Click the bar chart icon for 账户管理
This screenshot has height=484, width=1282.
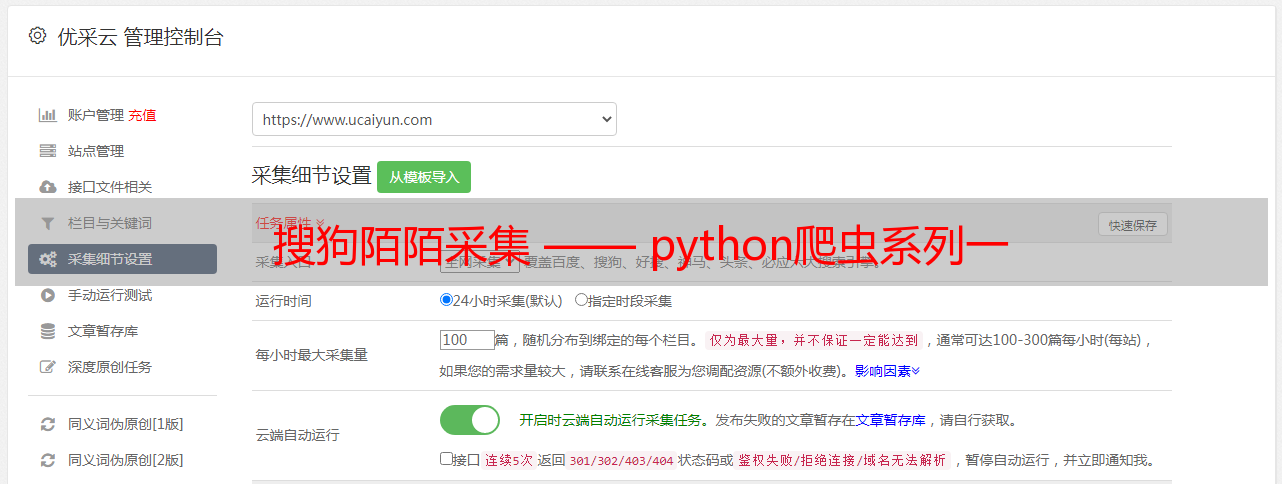(x=47, y=115)
